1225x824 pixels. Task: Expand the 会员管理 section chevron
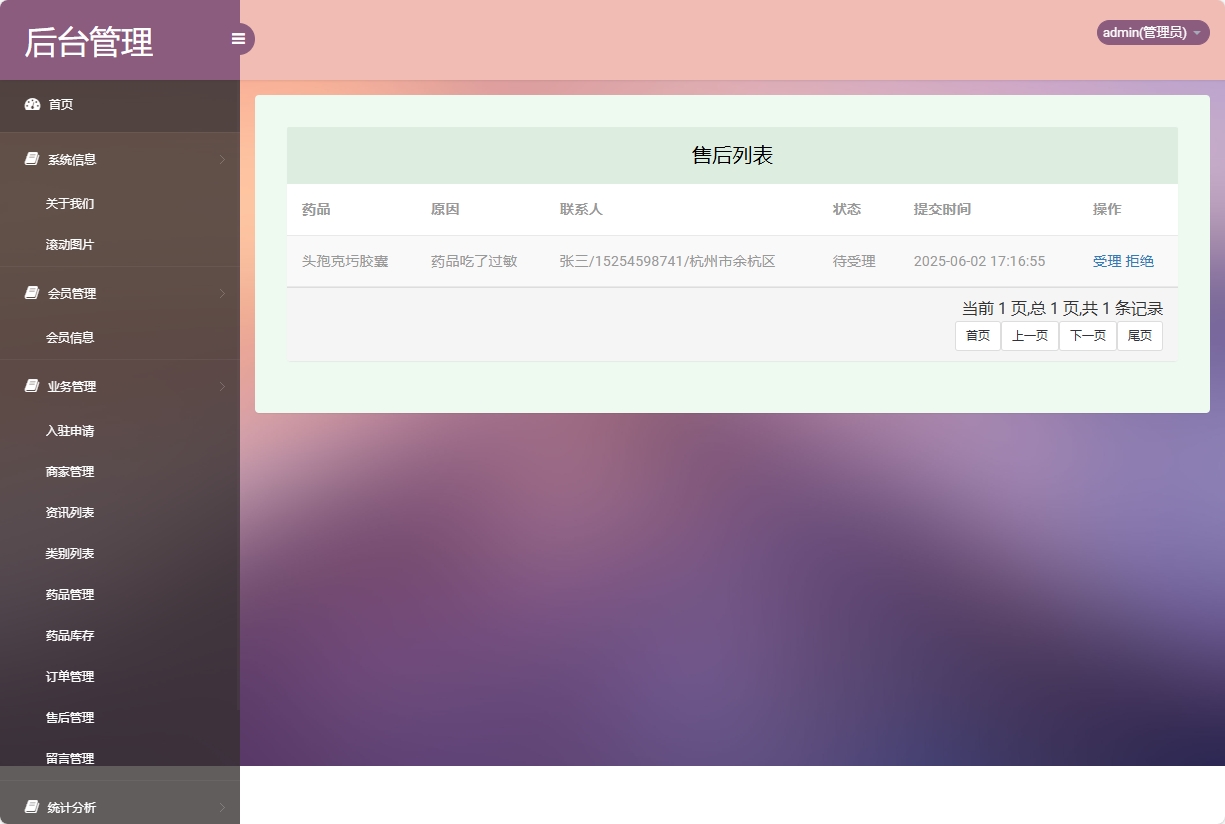222,293
